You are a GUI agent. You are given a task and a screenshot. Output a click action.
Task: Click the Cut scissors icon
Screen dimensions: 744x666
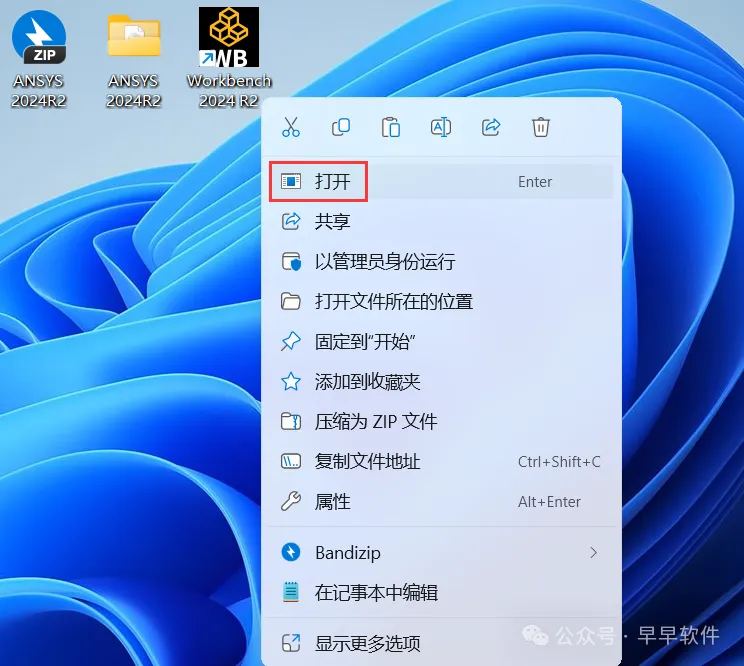[291, 127]
